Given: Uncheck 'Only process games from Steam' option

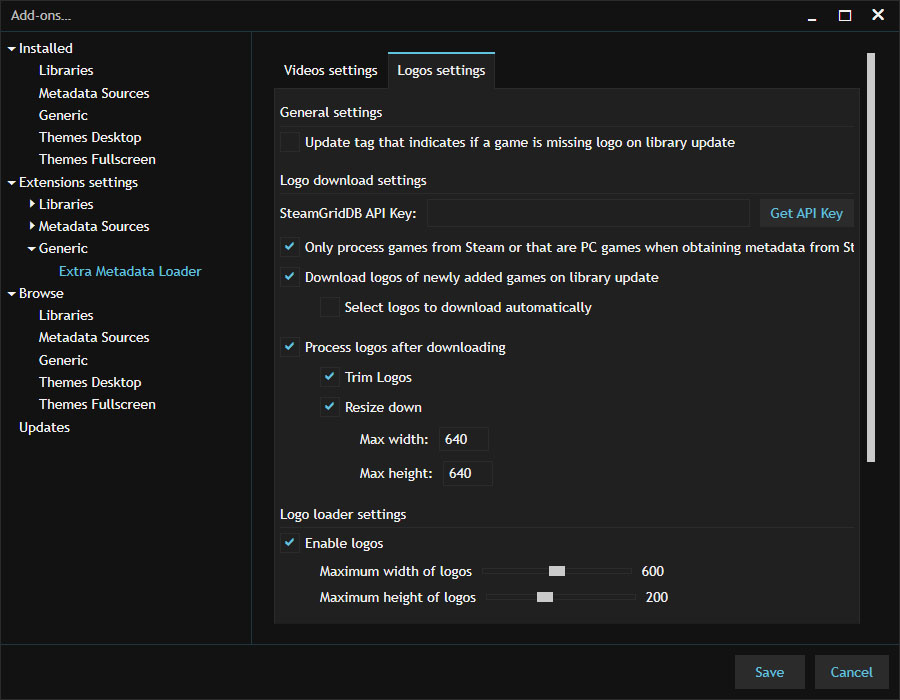Looking at the screenshot, I should coord(289,247).
